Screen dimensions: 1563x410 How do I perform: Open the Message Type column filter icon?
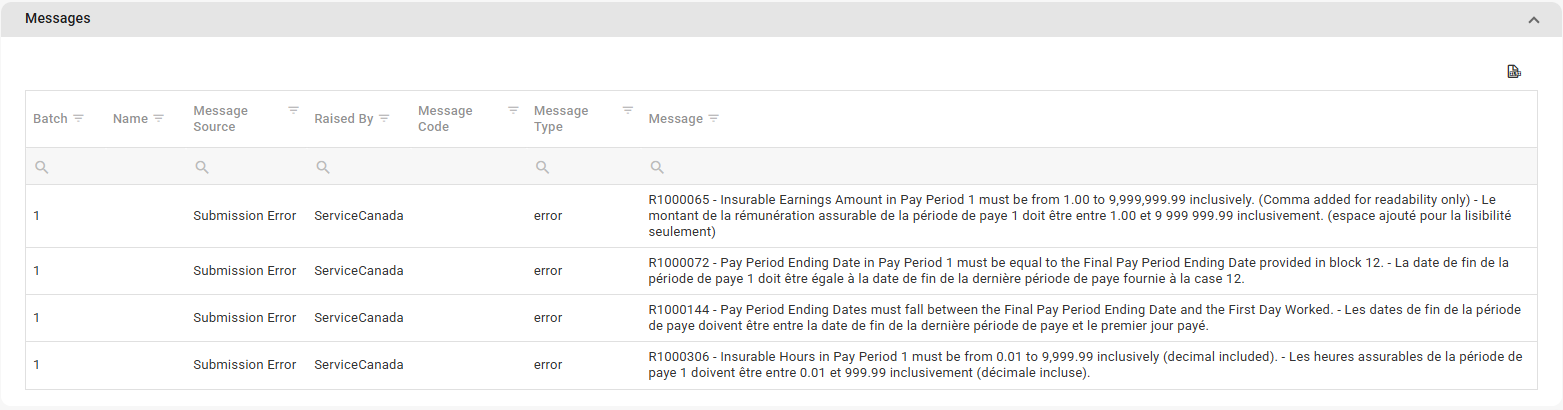[628, 110]
